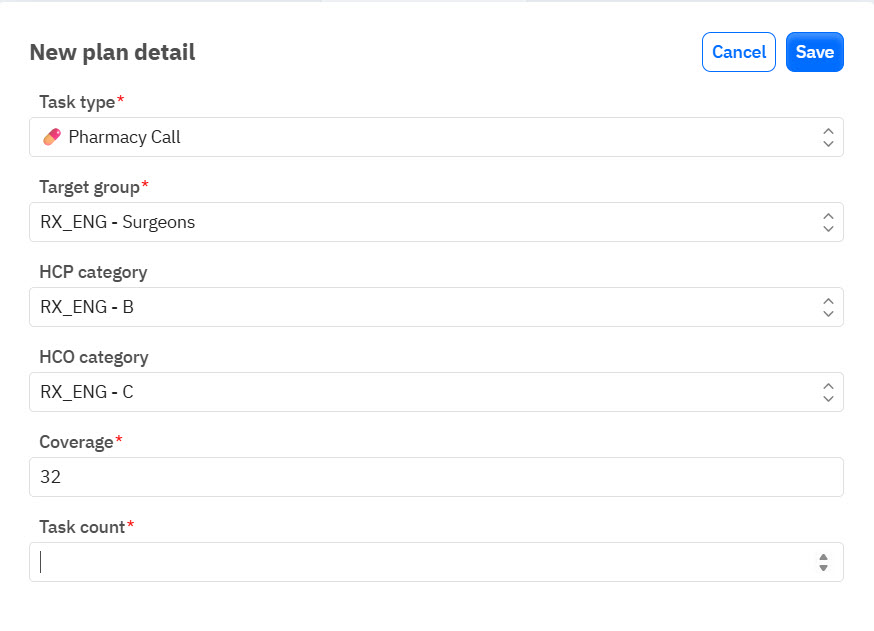Screen dimensions: 874x631
Task: Click the New plan detail heading
Action: click(112, 53)
